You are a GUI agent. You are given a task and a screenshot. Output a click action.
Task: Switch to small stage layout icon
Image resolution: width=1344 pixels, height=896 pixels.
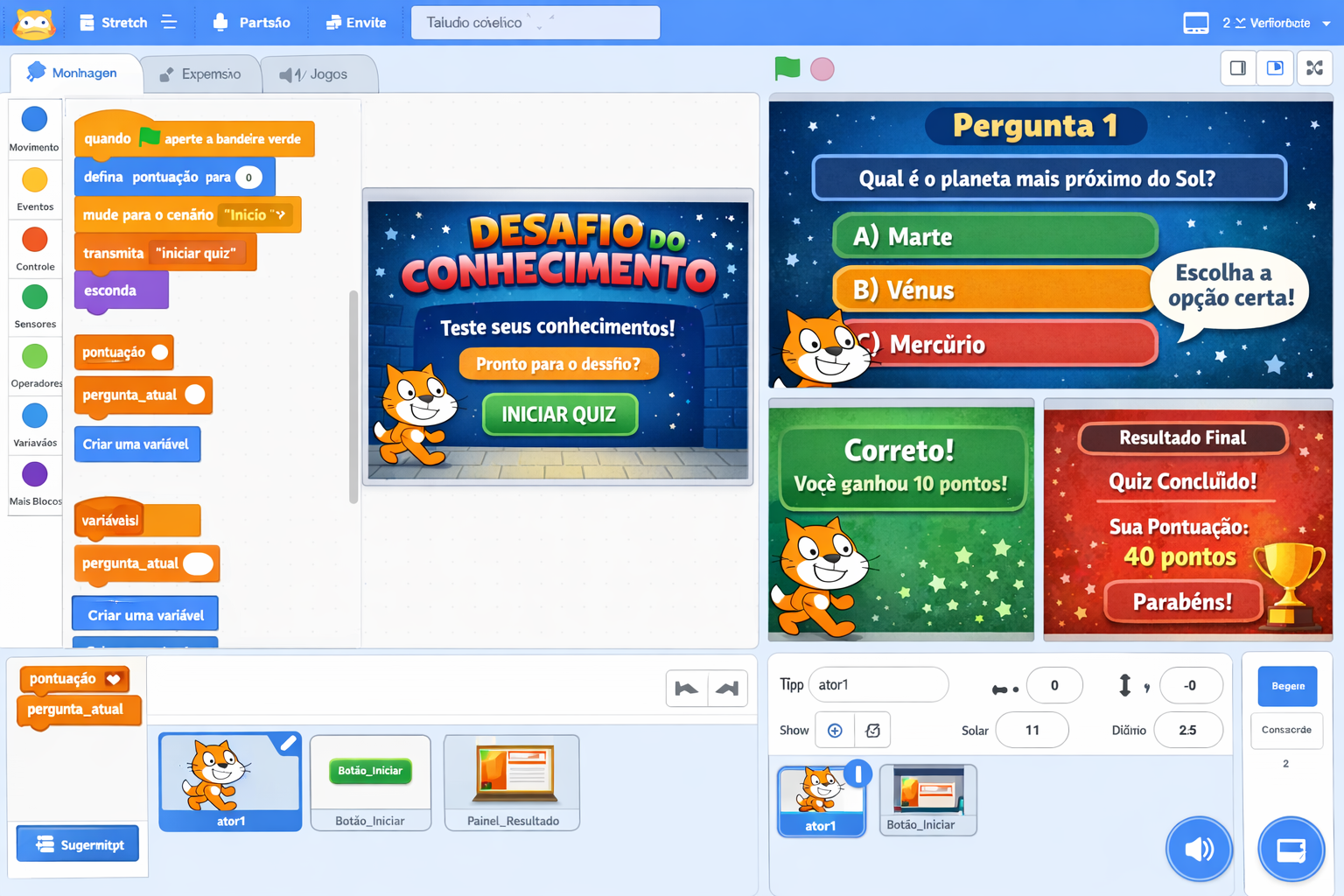(x=1238, y=68)
